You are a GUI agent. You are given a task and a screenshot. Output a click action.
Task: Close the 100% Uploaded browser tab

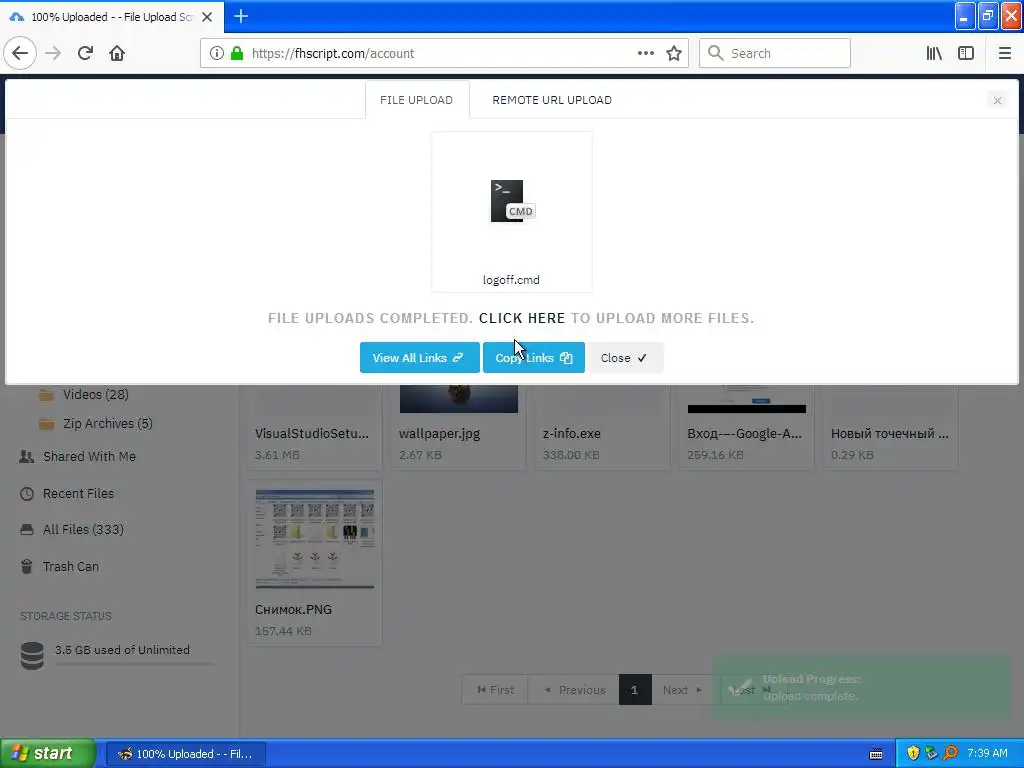[207, 17]
